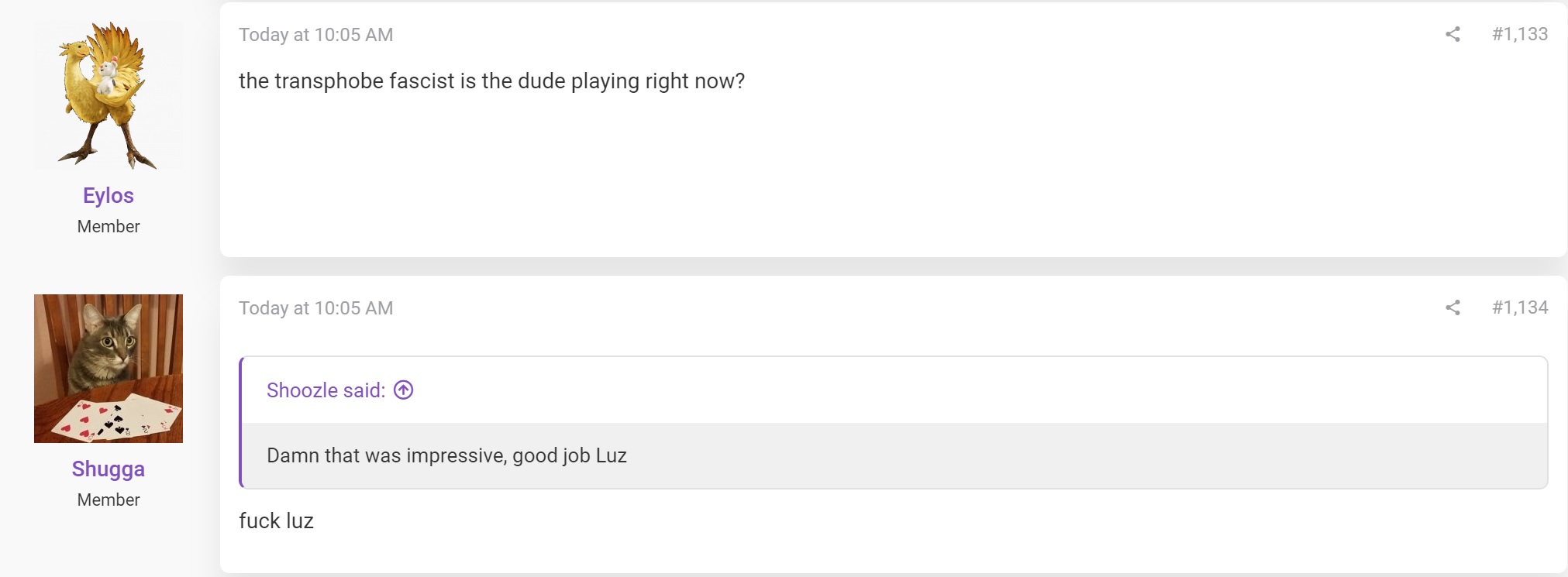The height and width of the screenshot is (577, 1568).
Task: Open Shugga's cat avatar
Action: (x=109, y=369)
